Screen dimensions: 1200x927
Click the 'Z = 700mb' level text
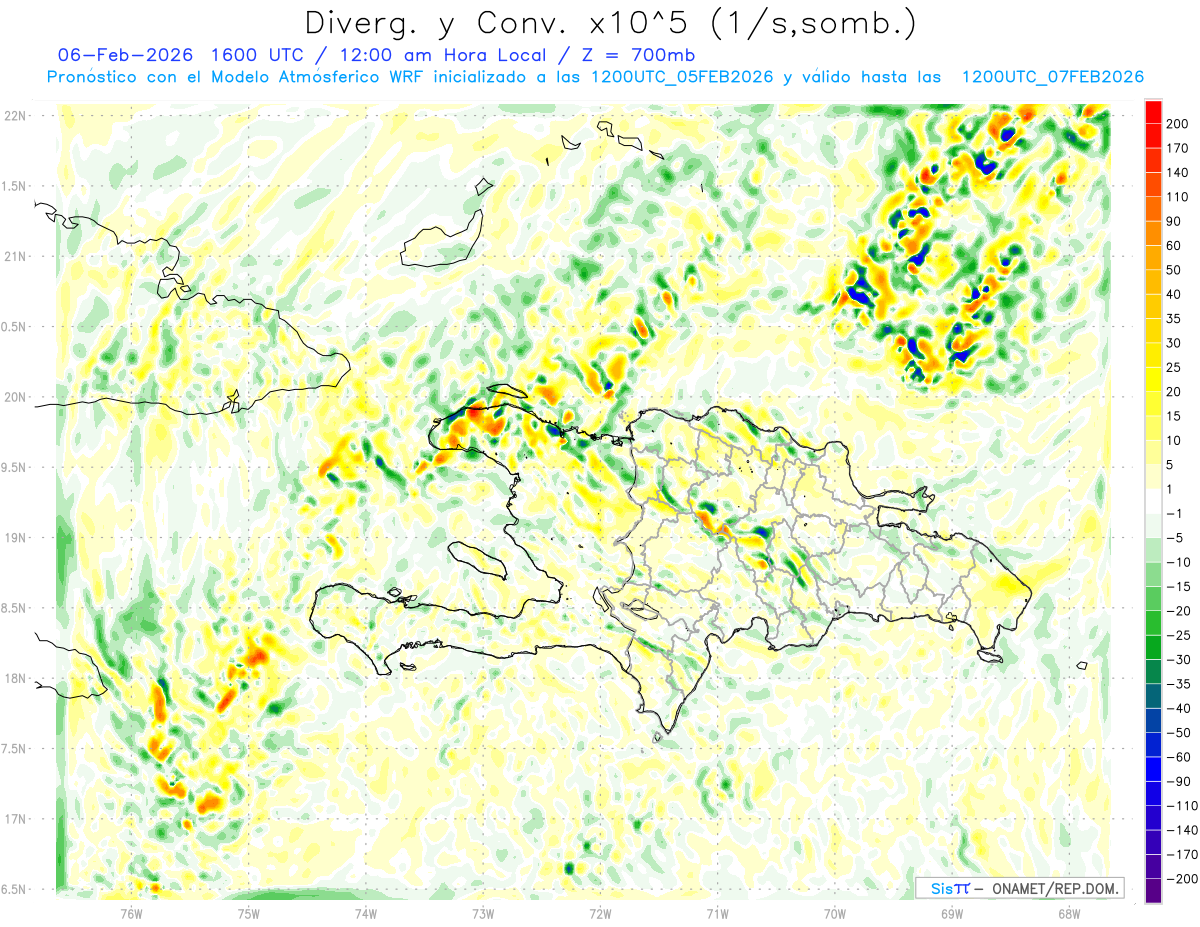(634, 55)
